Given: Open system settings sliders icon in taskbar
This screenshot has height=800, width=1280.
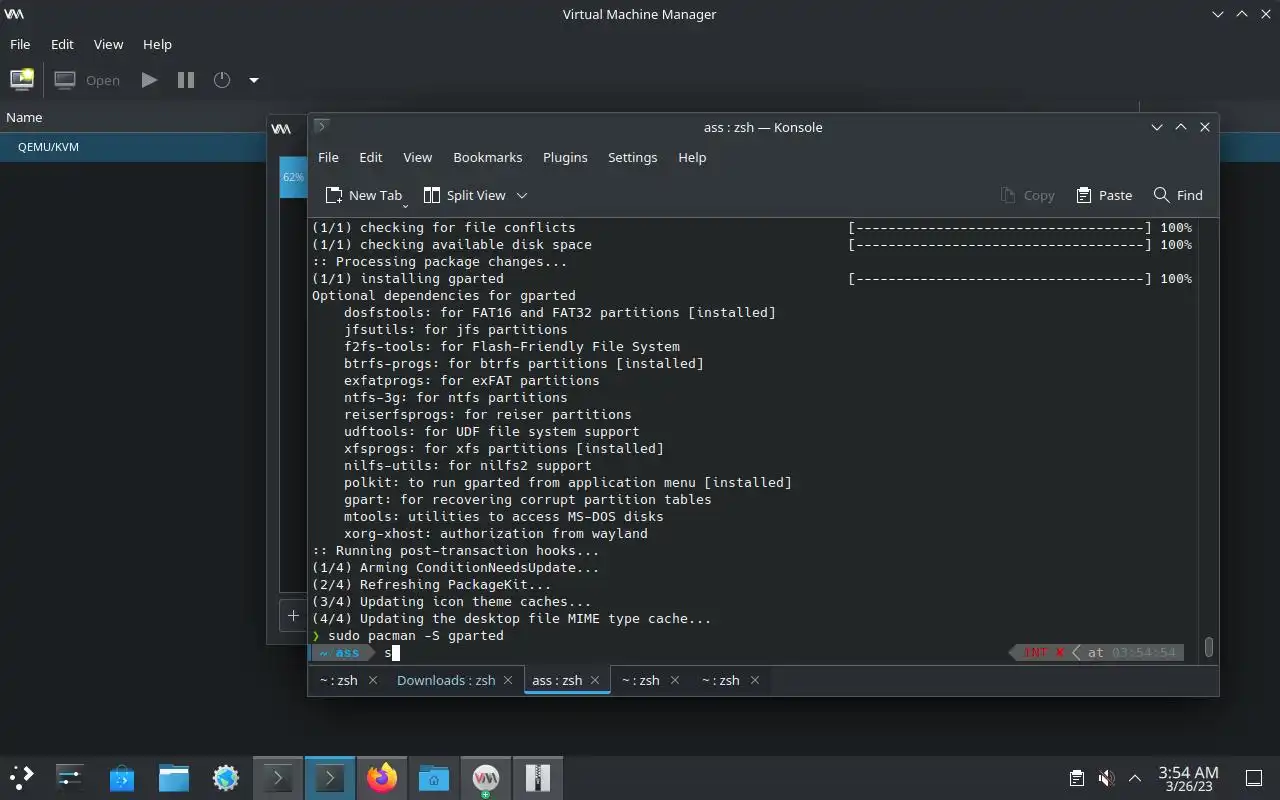Looking at the screenshot, I should coord(70,777).
